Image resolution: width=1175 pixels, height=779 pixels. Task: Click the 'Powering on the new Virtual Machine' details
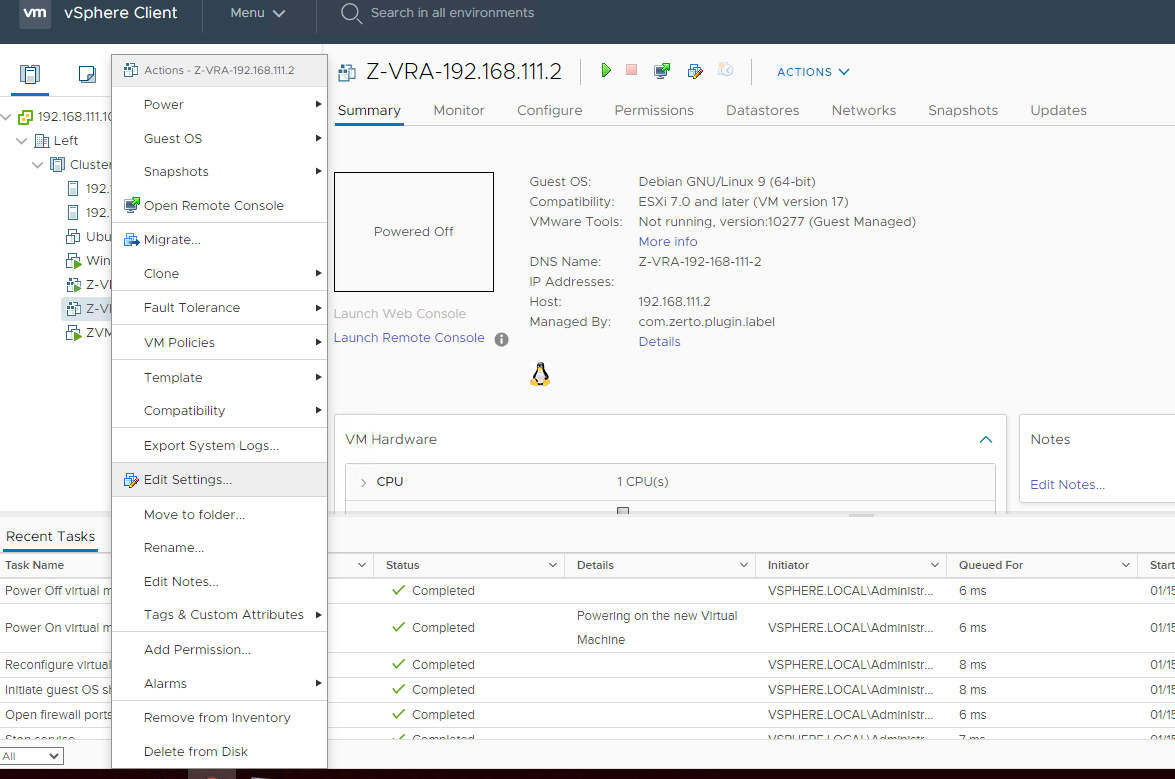[x=657, y=628]
